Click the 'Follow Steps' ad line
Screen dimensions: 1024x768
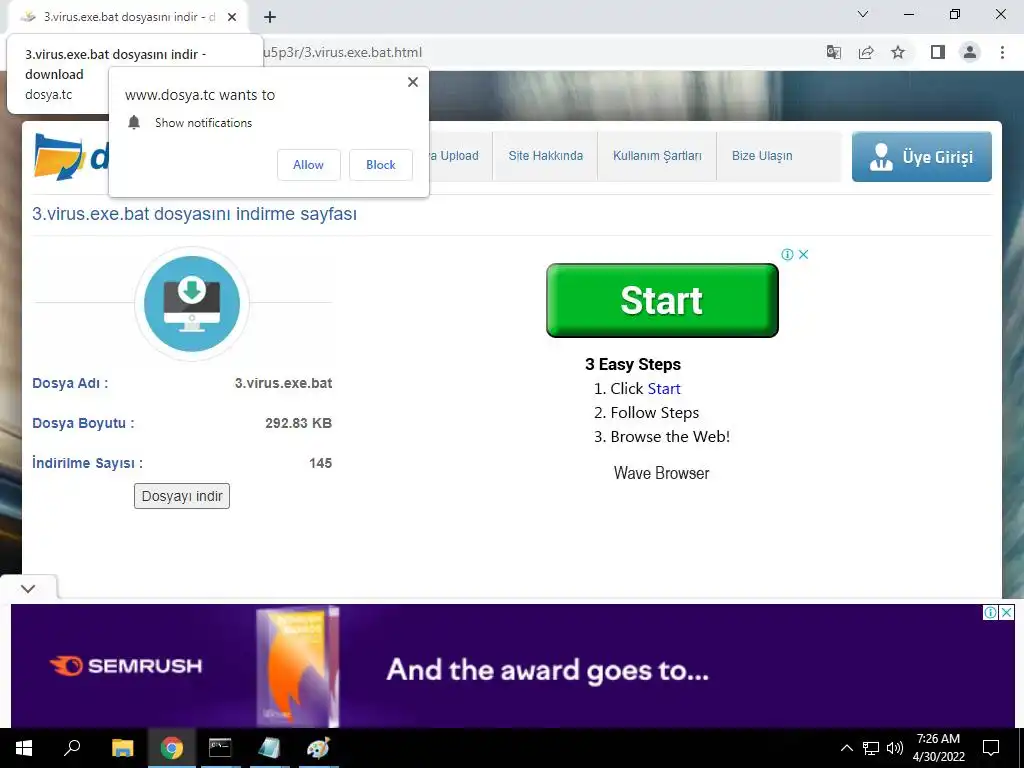coord(654,413)
